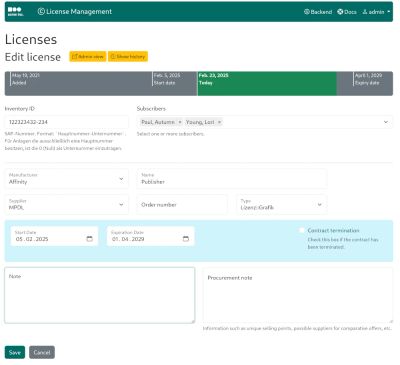Open the Backend link
The width and height of the screenshot is (400, 365).
click(318, 12)
